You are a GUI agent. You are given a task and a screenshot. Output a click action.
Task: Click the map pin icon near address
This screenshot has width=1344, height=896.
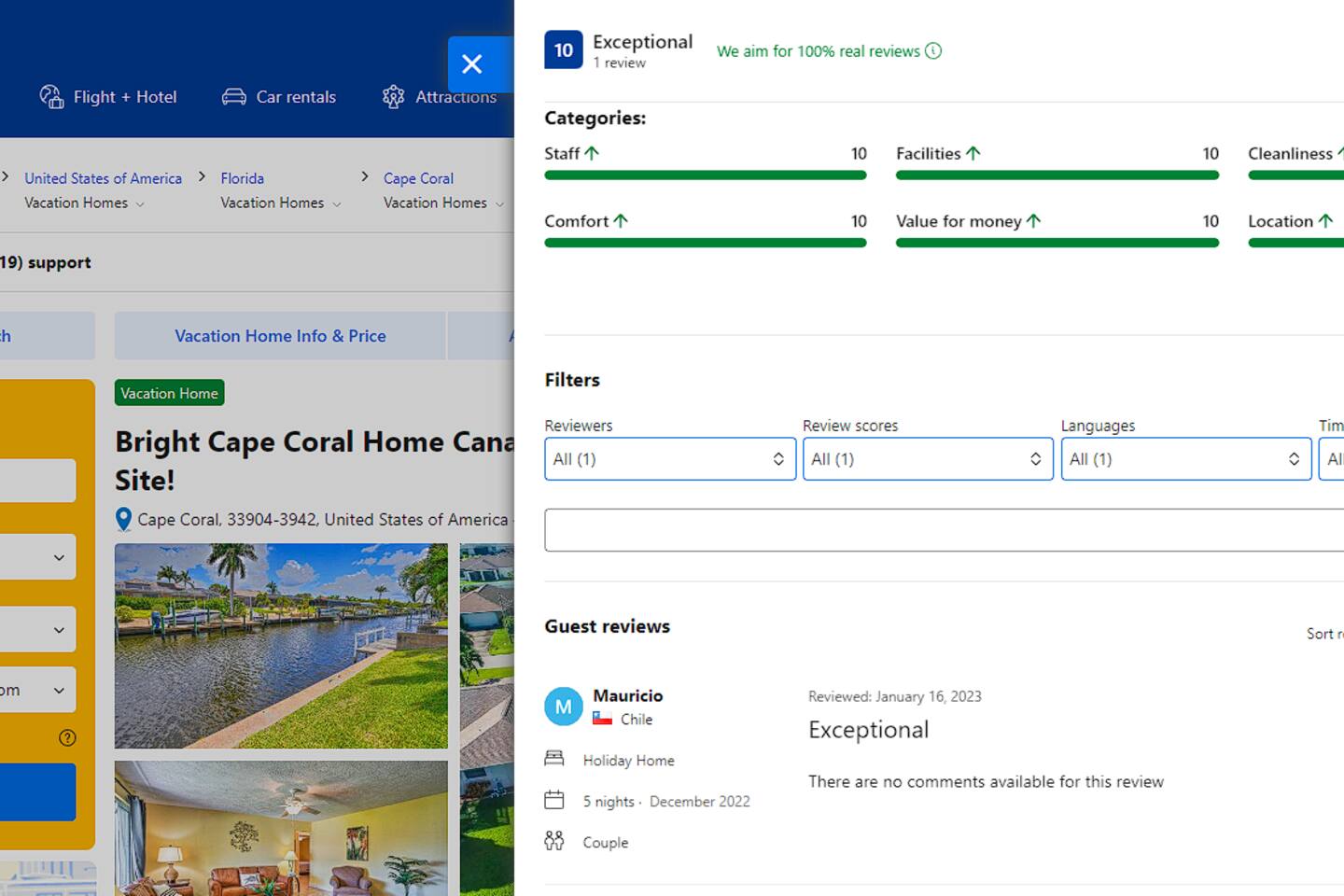coord(123,520)
